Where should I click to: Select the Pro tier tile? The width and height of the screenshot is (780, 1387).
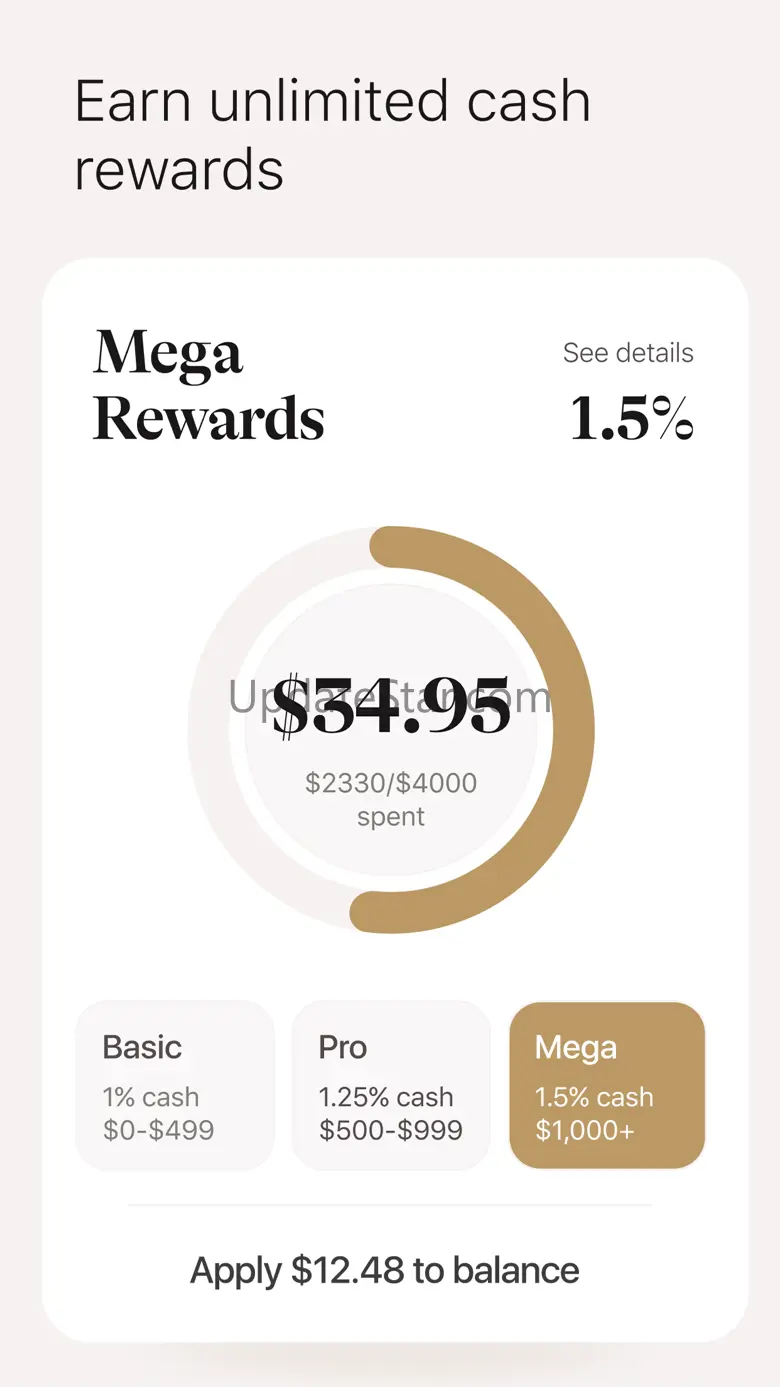[391, 1085]
